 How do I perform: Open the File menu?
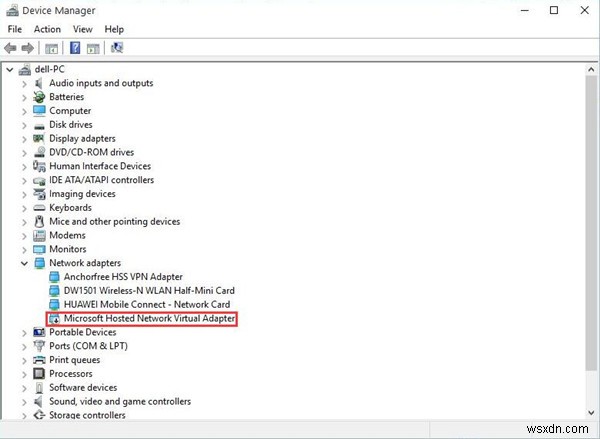point(15,29)
